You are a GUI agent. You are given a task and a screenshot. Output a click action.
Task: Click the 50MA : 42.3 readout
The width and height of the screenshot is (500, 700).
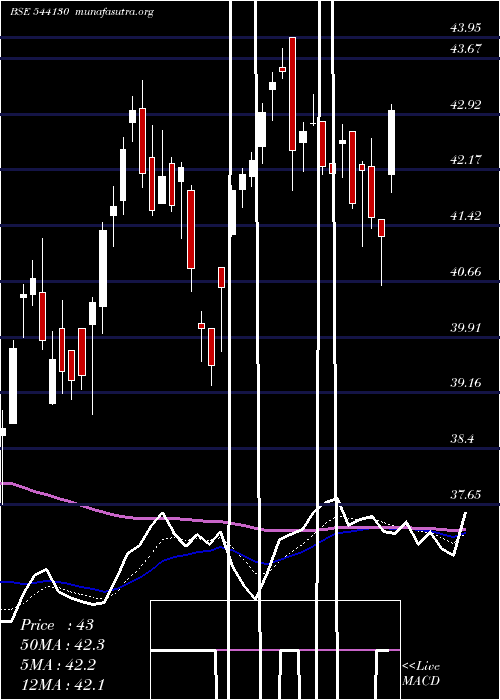(x=63, y=645)
